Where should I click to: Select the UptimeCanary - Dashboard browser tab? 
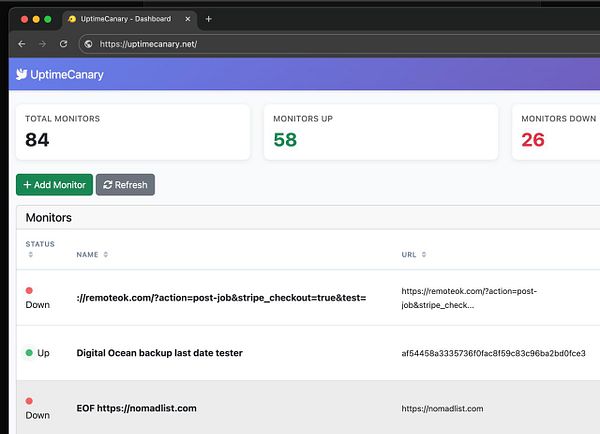click(x=129, y=19)
